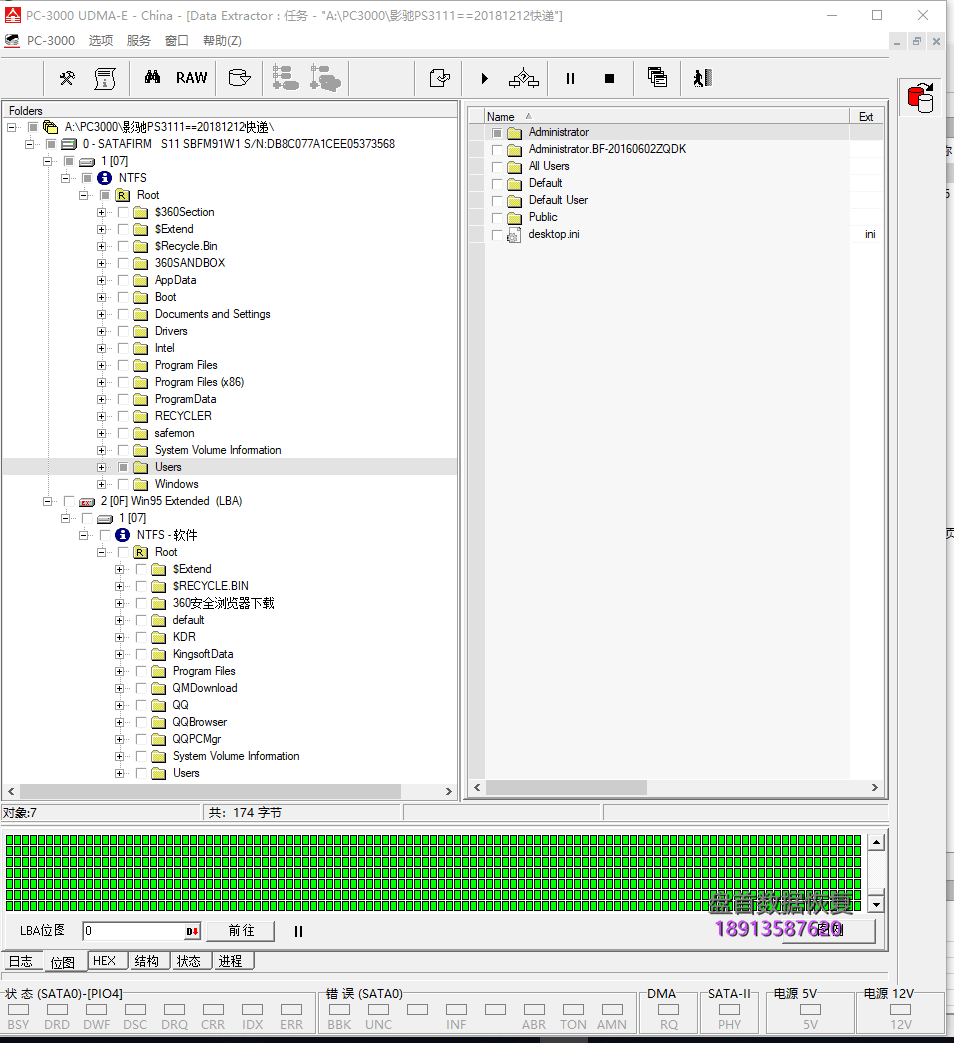954x1043 pixels.
Task: Pause the running process in the toolbar
Action: (570, 78)
